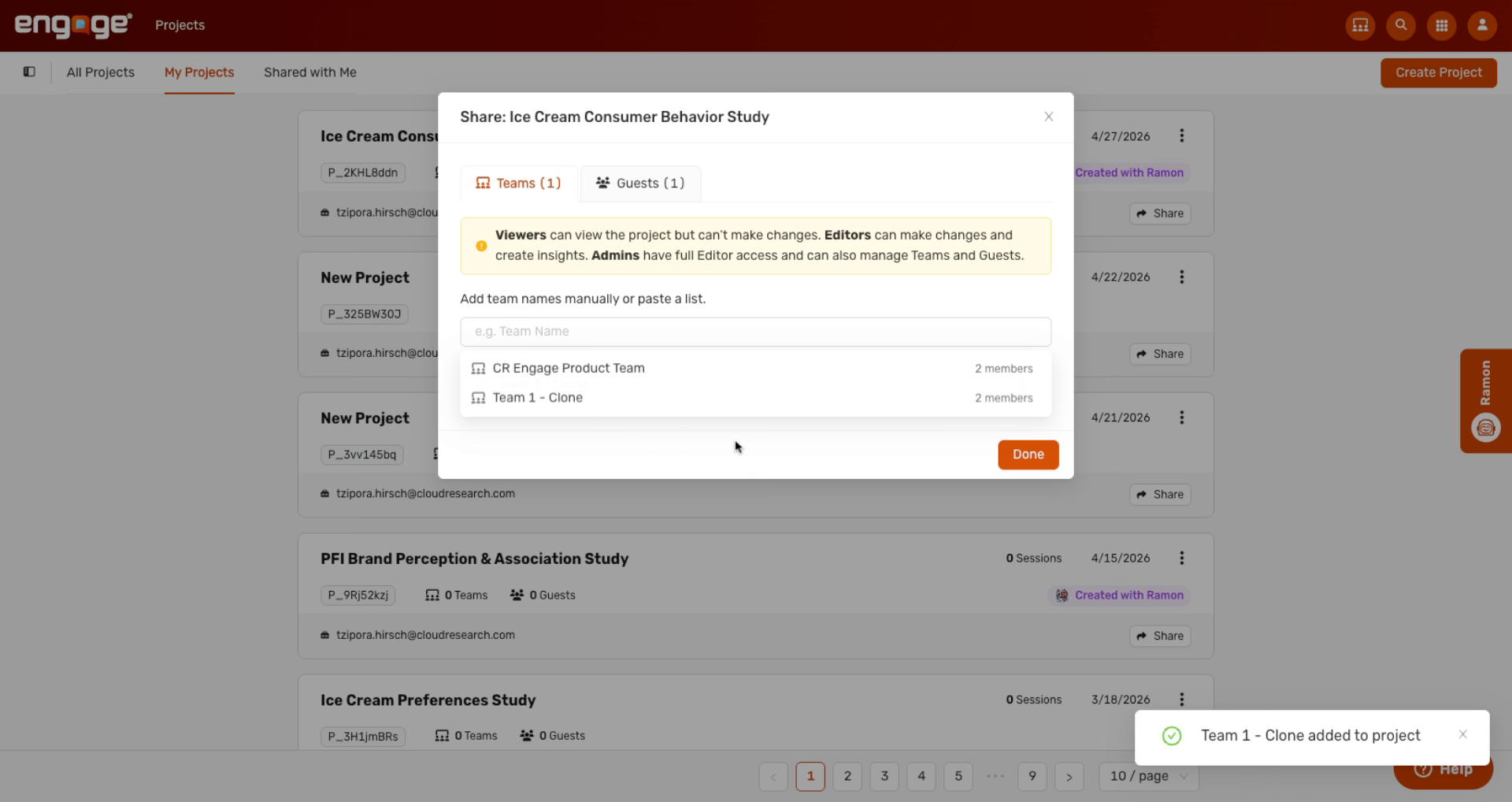Click the warning info icon in the banner

(x=481, y=246)
